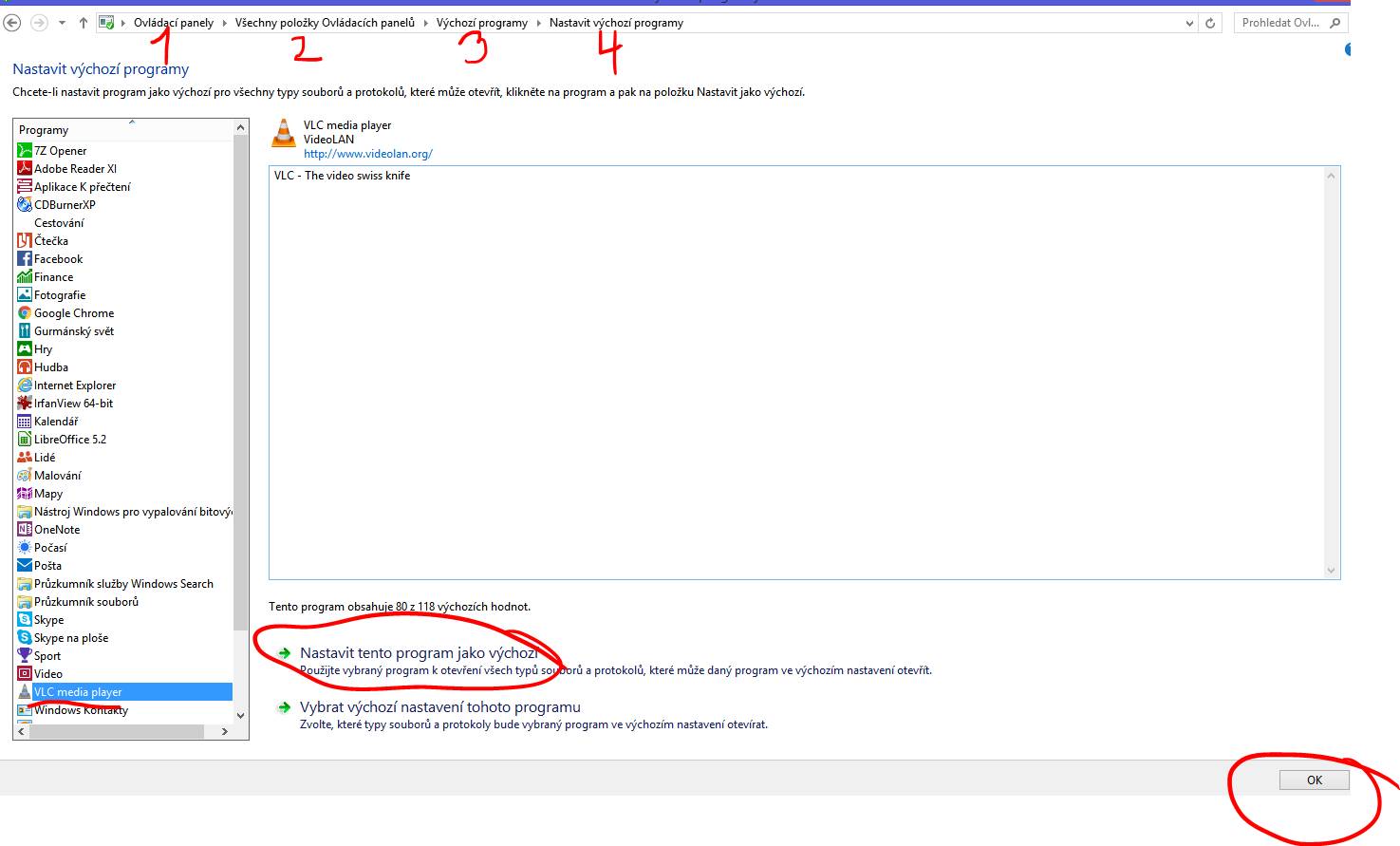Click the Google Chrome icon
1400x846 pixels.
pos(25,312)
